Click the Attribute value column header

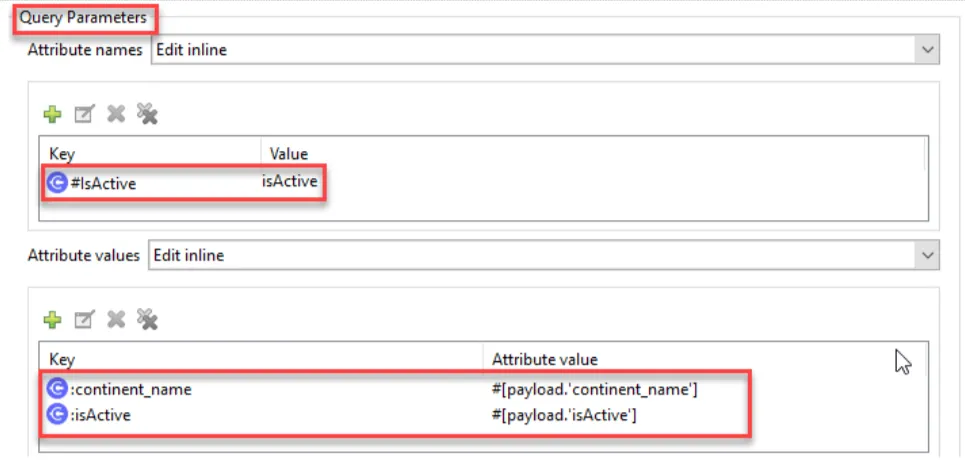click(x=545, y=359)
